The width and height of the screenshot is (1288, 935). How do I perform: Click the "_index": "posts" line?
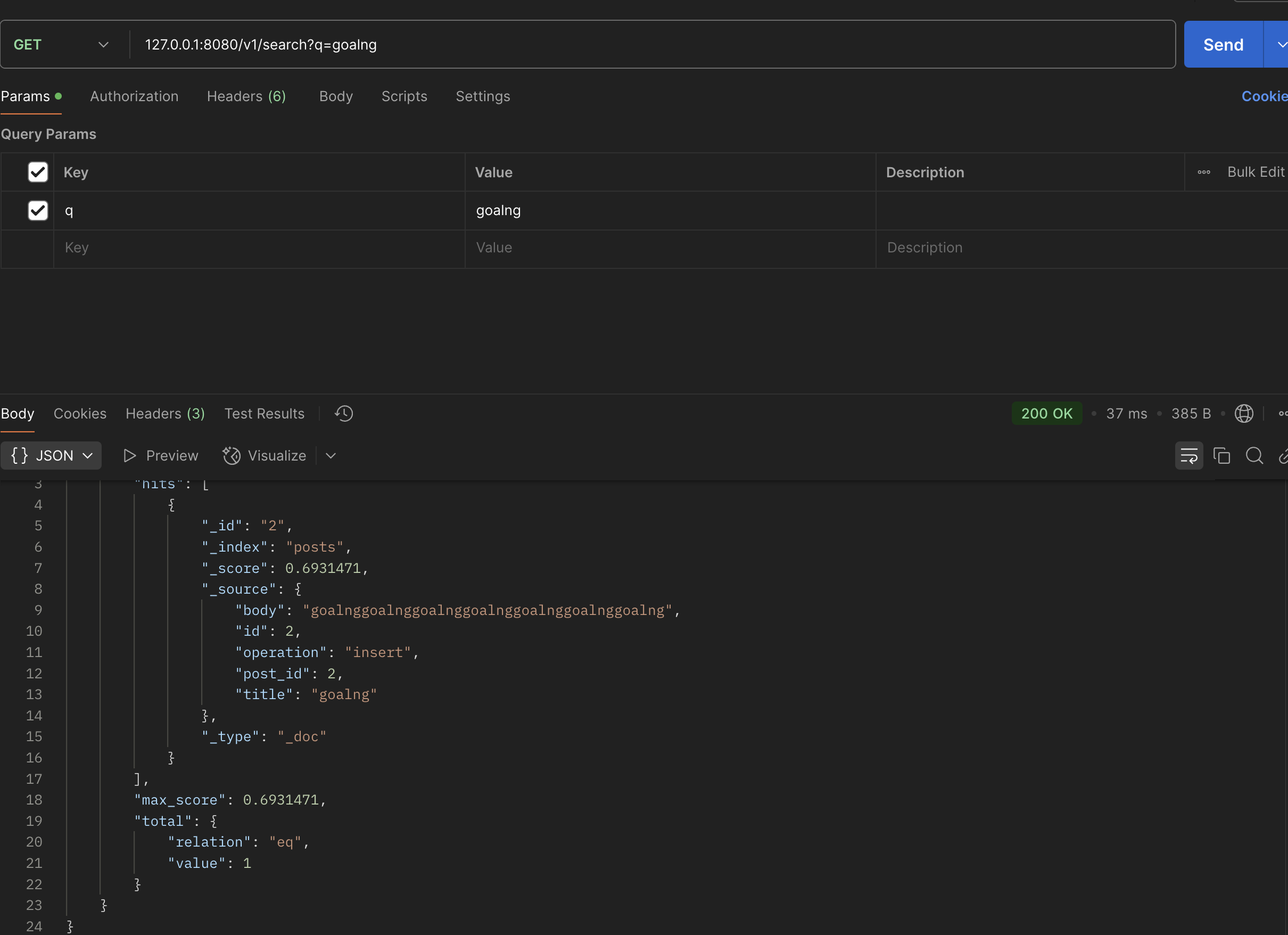pos(277,547)
